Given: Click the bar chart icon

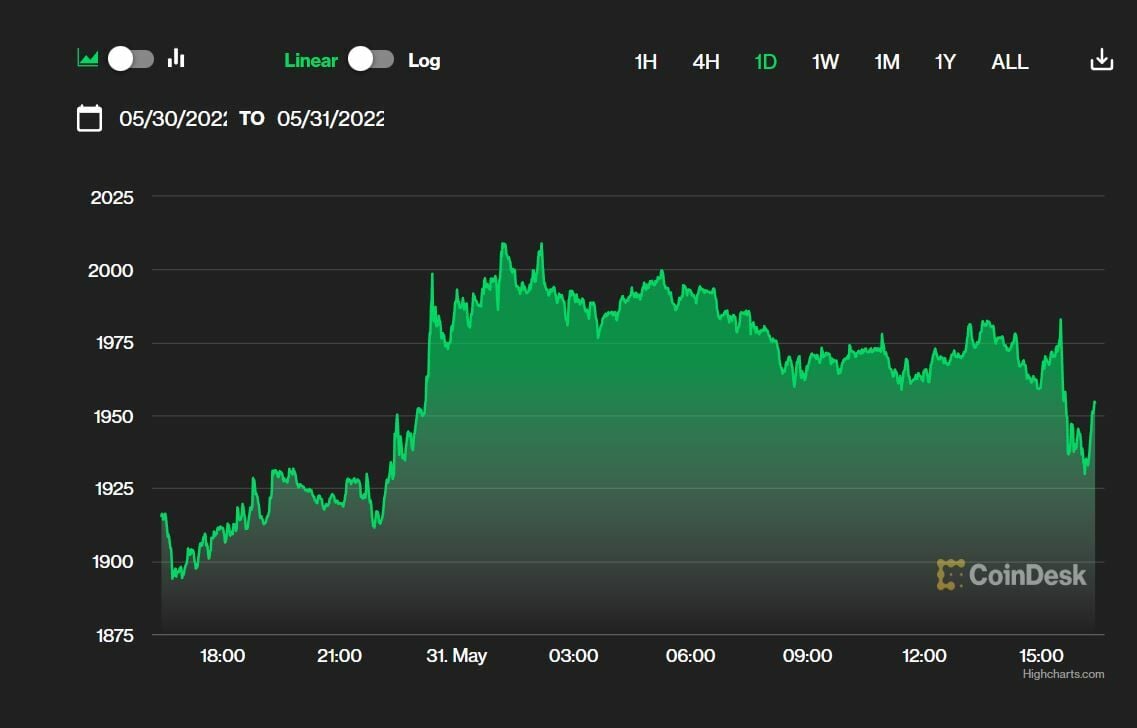Looking at the screenshot, I should [x=177, y=59].
